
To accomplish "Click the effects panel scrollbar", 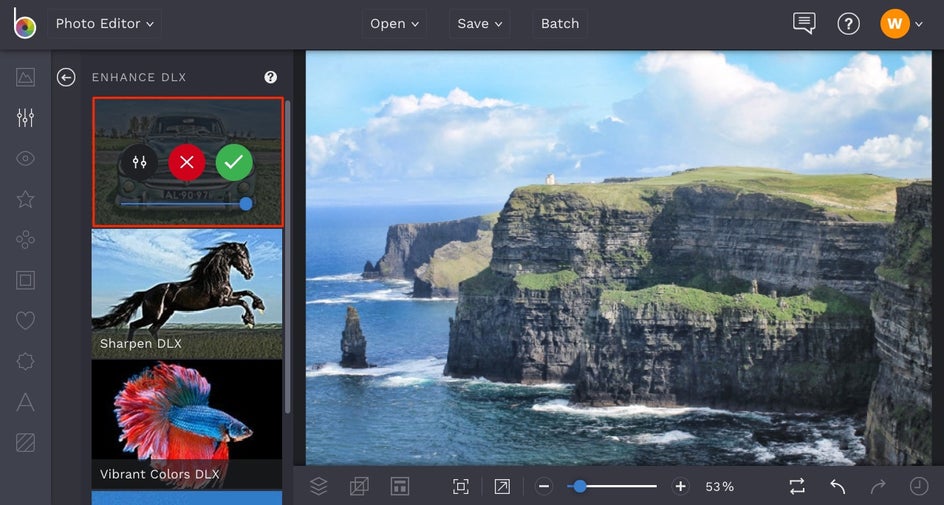I will click(288, 258).
